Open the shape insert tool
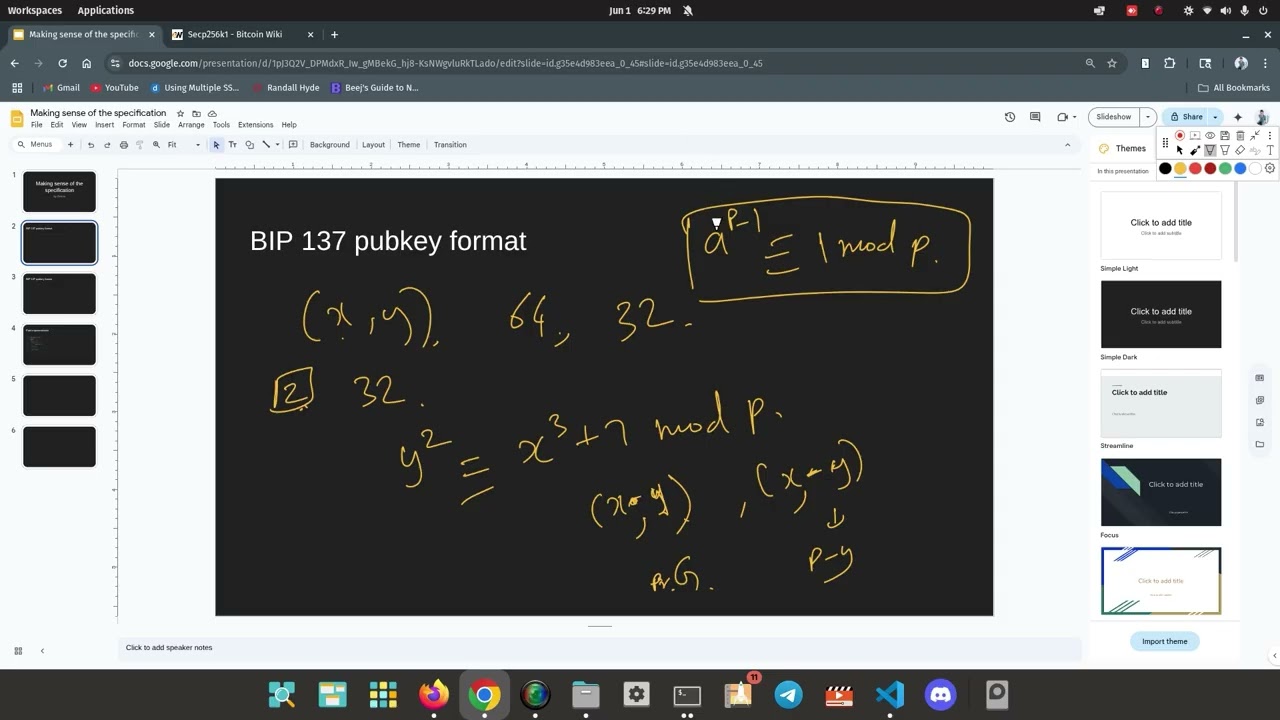Screen dimensions: 1280x720 click(x=250, y=145)
